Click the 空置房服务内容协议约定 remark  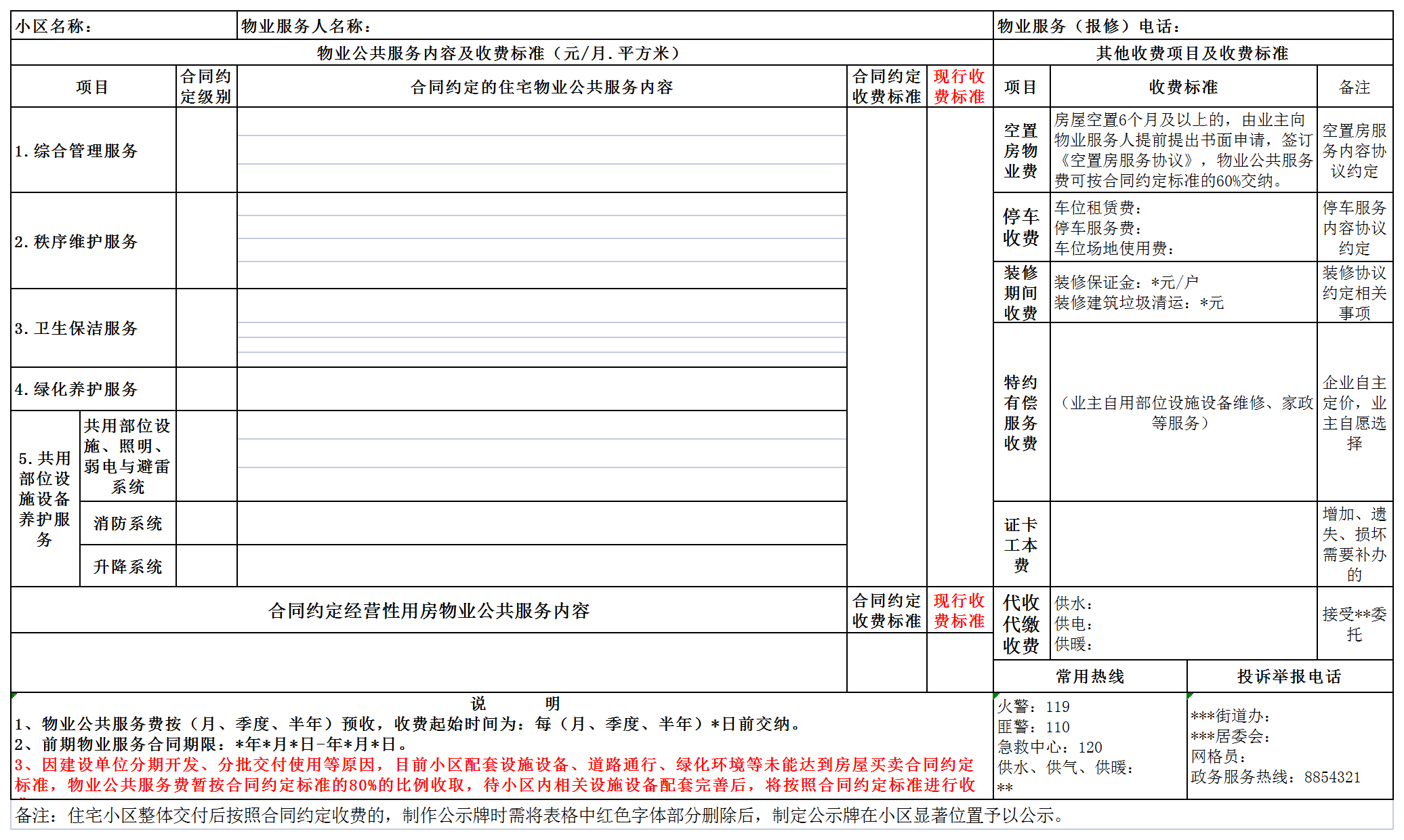tap(1355, 150)
